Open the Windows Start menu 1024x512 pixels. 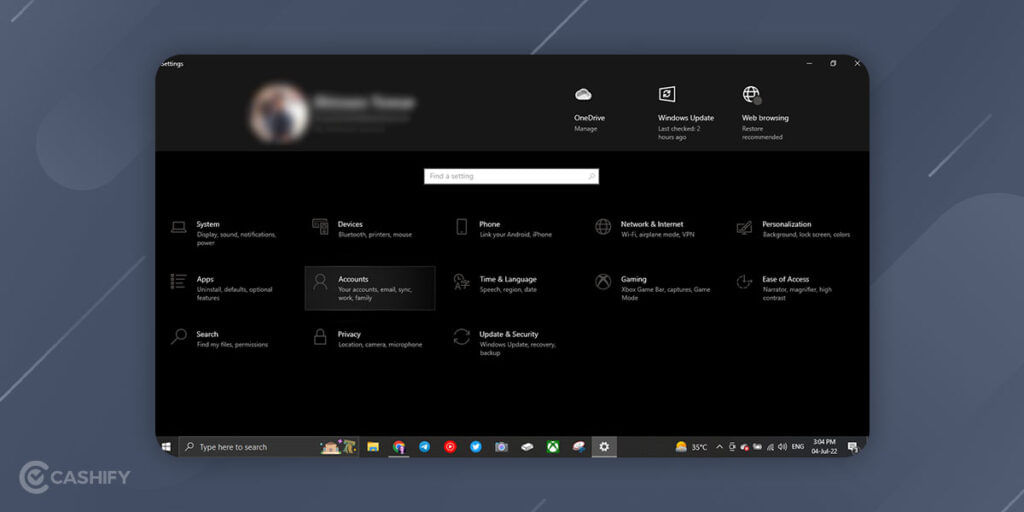click(167, 447)
